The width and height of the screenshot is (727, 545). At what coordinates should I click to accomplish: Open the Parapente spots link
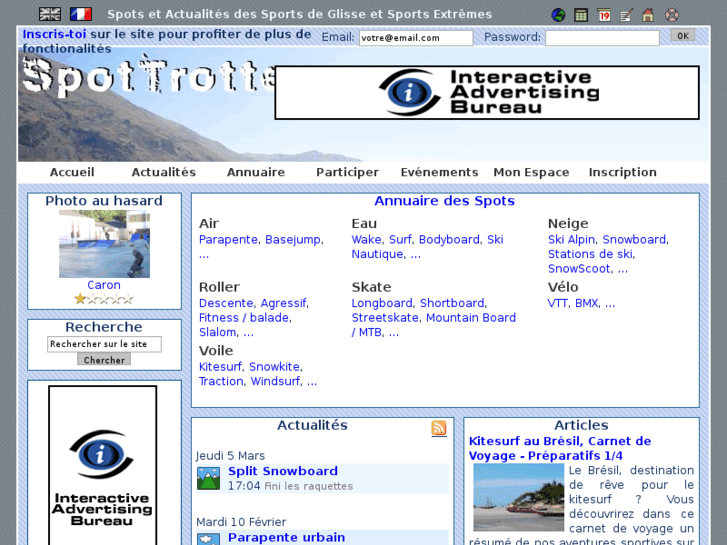pos(229,239)
